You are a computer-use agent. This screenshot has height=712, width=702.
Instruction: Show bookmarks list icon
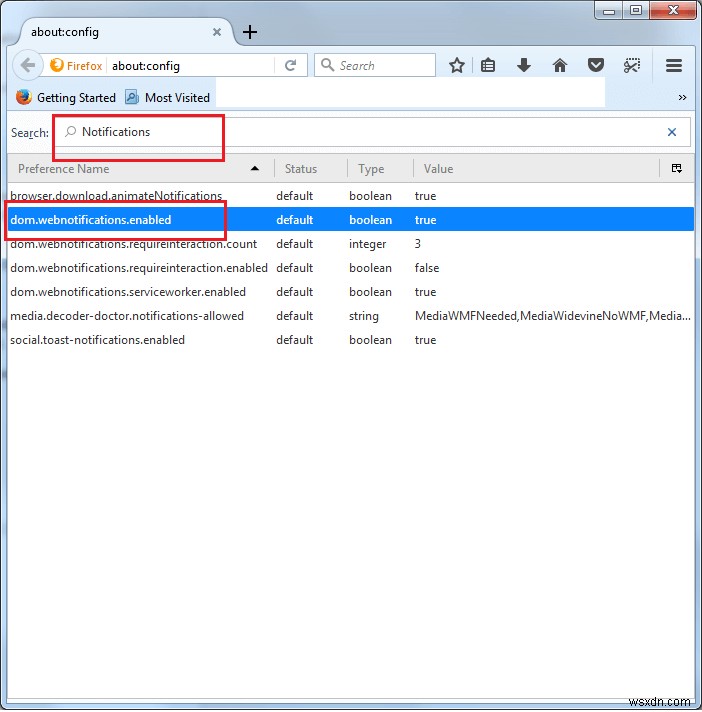coord(488,65)
